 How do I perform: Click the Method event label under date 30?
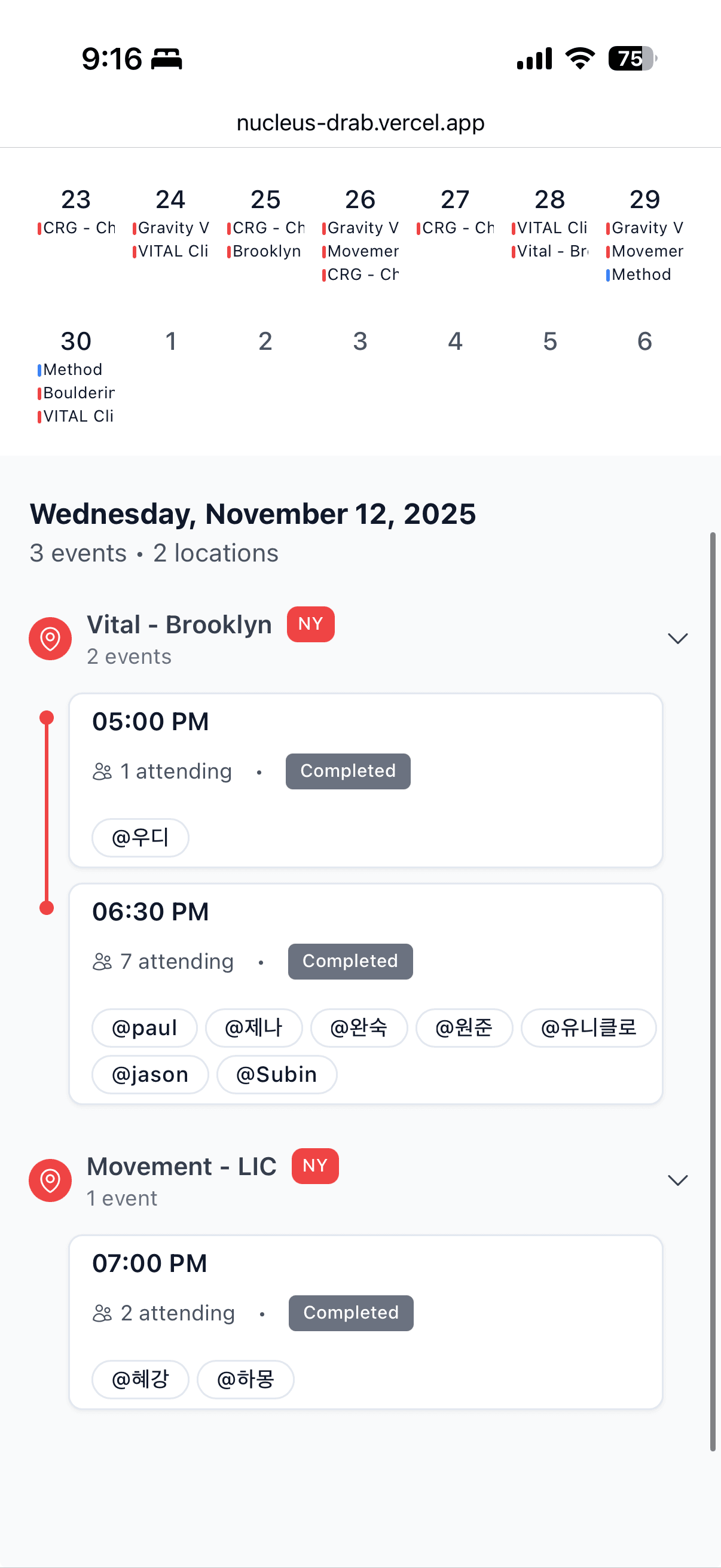click(72, 369)
